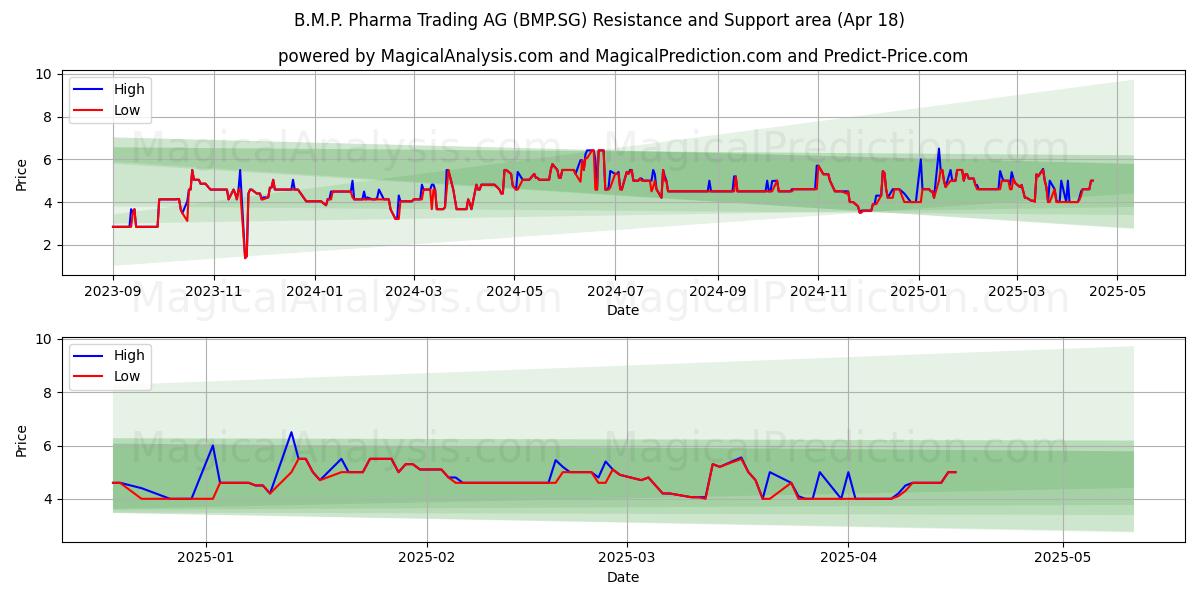
Task: Click the 2024-05 x-axis label
Action: 515,291
